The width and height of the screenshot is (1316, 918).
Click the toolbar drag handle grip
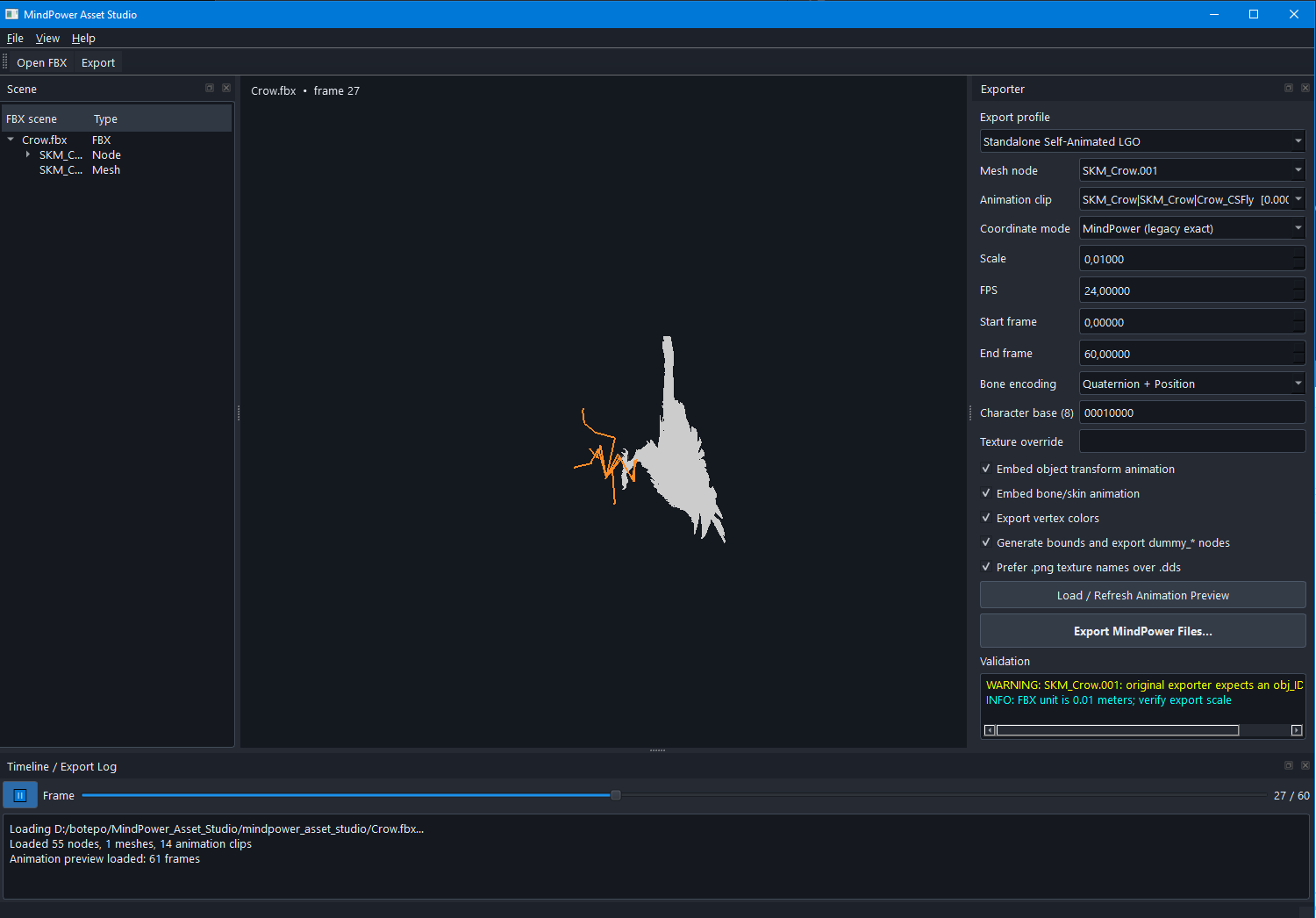(5, 62)
